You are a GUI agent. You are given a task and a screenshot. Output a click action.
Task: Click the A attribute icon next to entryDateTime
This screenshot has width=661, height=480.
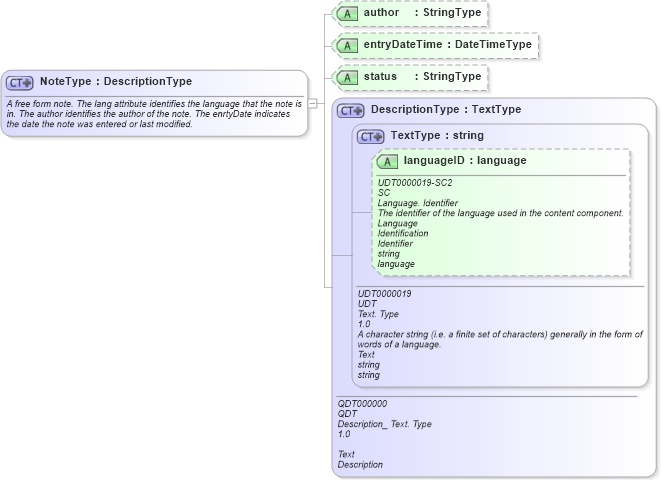click(347, 46)
